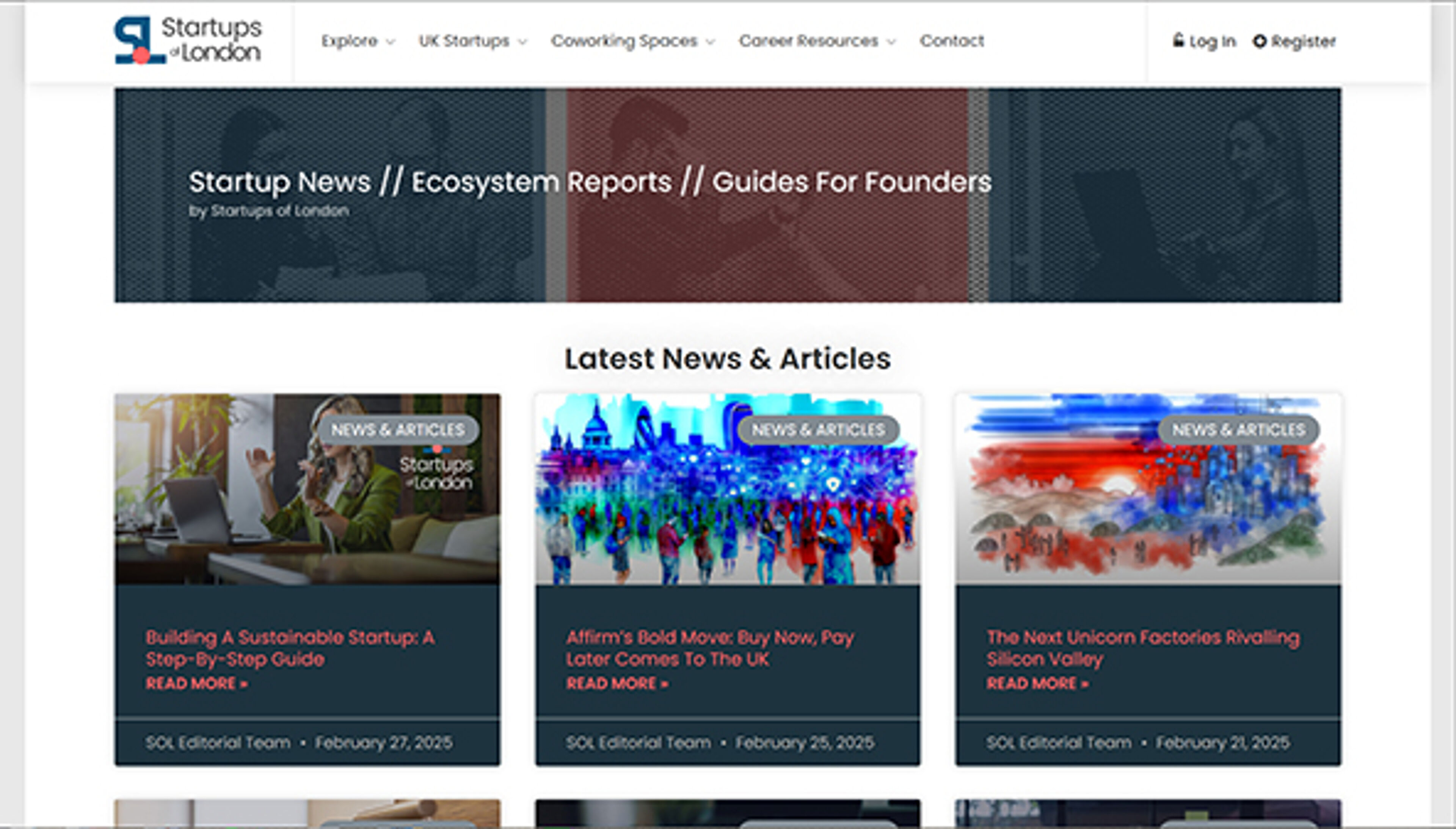1456x829 pixels.
Task: Click the SOL Editorial Team author link
Action: pos(218,743)
